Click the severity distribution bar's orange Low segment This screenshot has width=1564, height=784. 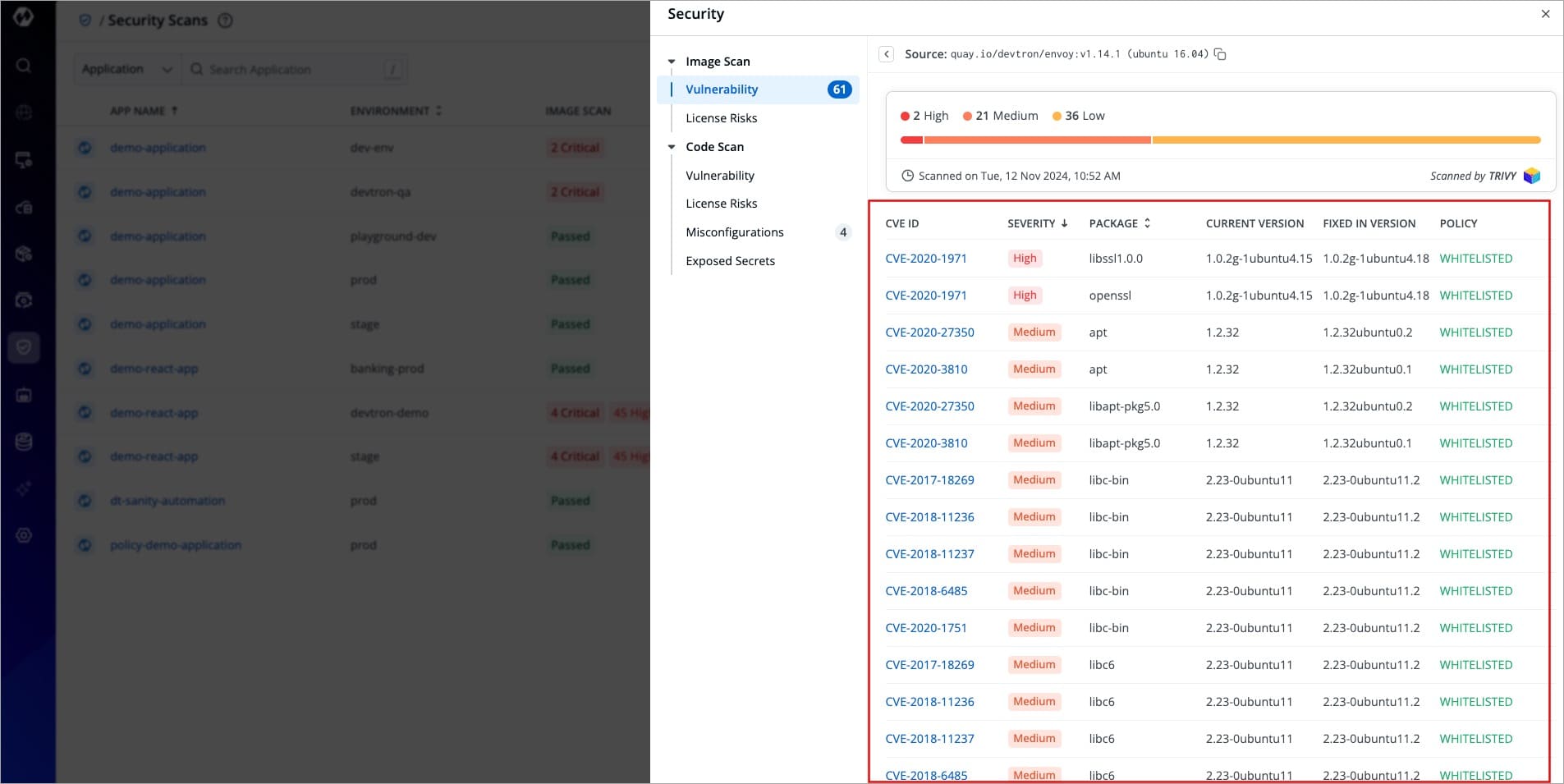(1346, 140)
